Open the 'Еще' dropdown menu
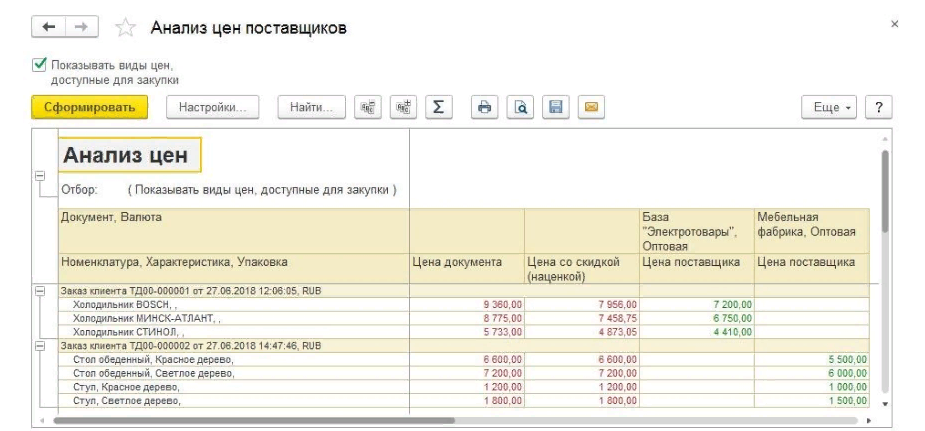The image size is (925, 431). click(829, 107)
